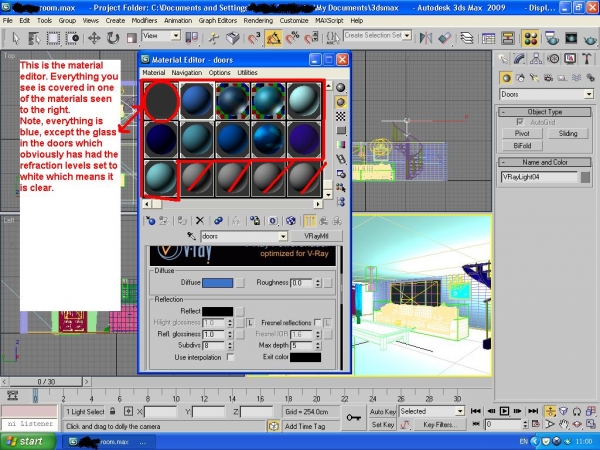Viewport: 600px width, 450px height.
Task: Toggle the Set Key button
Action: (x=382, y=424)
